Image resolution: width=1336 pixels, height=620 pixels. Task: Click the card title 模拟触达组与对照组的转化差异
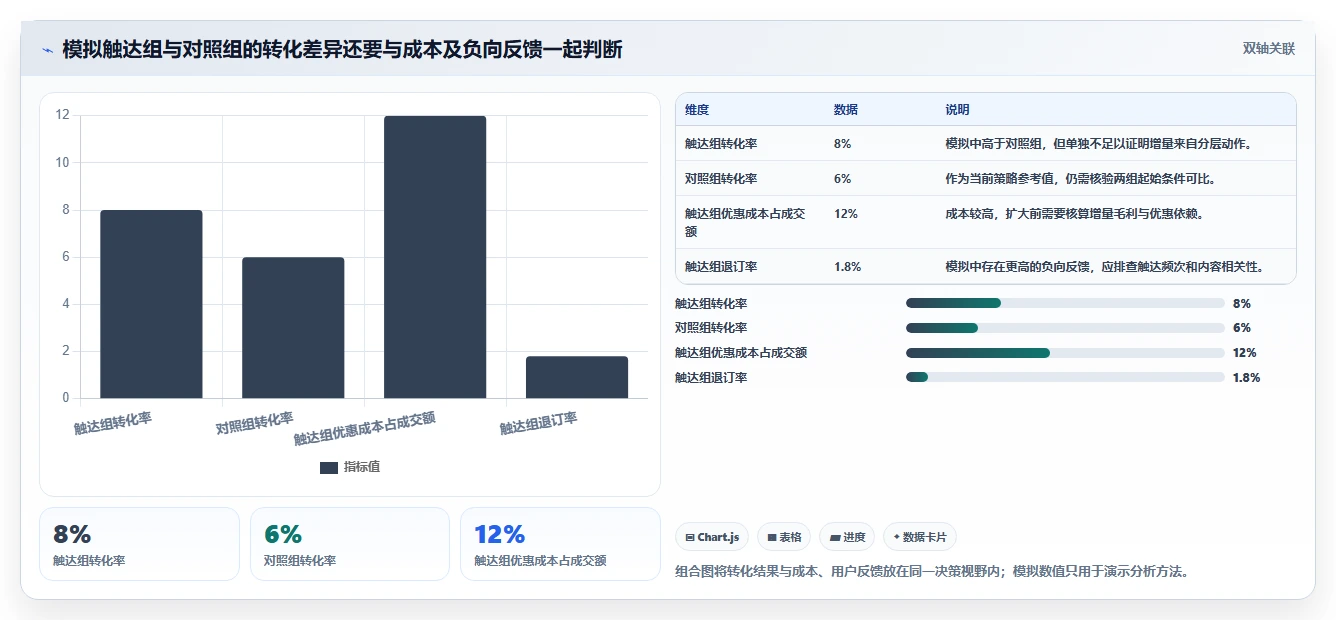point(342,49)
